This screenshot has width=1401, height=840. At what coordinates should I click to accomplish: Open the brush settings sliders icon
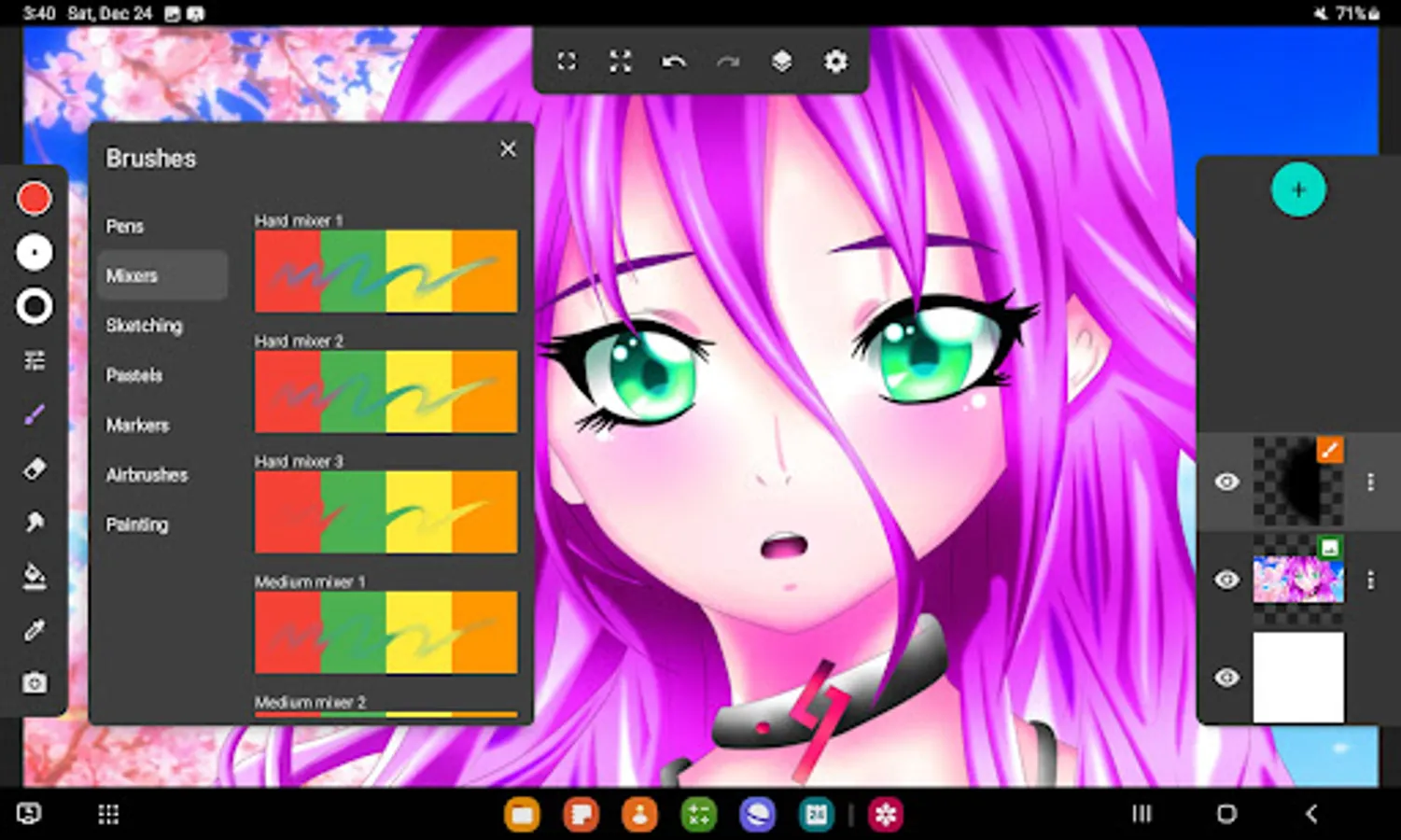pos(35,360)
